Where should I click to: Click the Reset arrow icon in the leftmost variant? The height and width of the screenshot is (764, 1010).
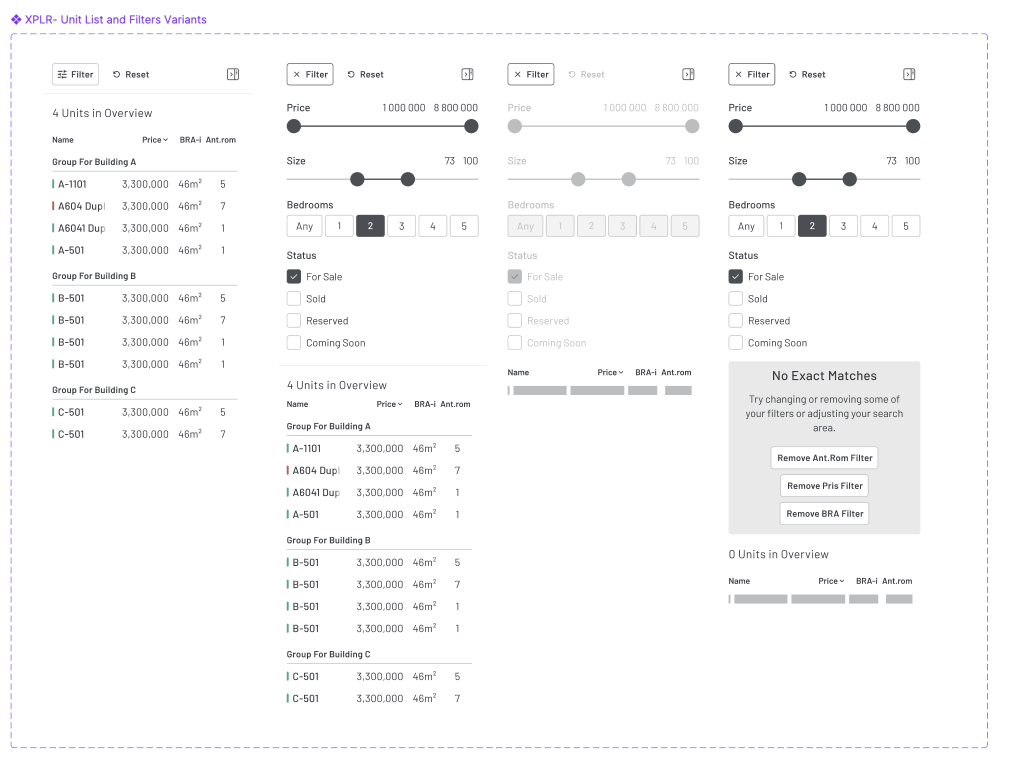tap(117, 74)
